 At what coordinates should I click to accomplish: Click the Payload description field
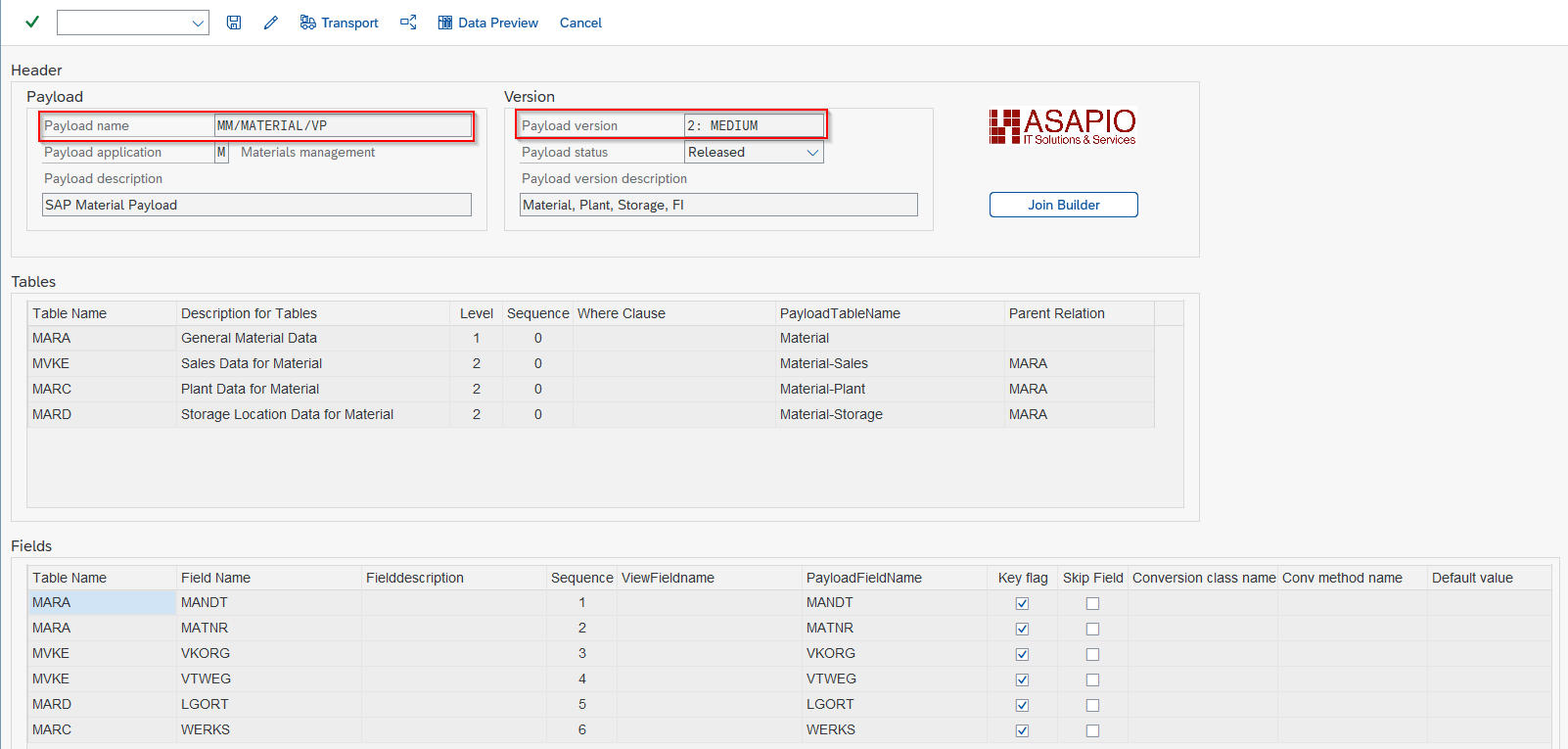256,205
